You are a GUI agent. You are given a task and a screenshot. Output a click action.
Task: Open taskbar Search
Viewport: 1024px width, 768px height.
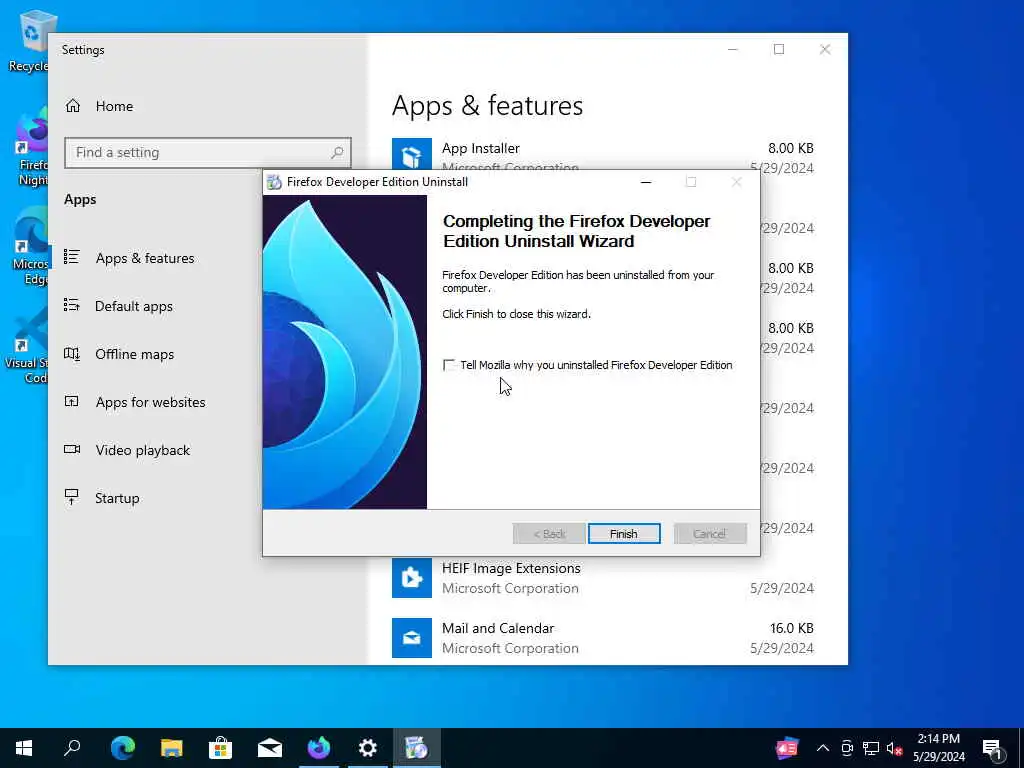(x=72, y=748)
